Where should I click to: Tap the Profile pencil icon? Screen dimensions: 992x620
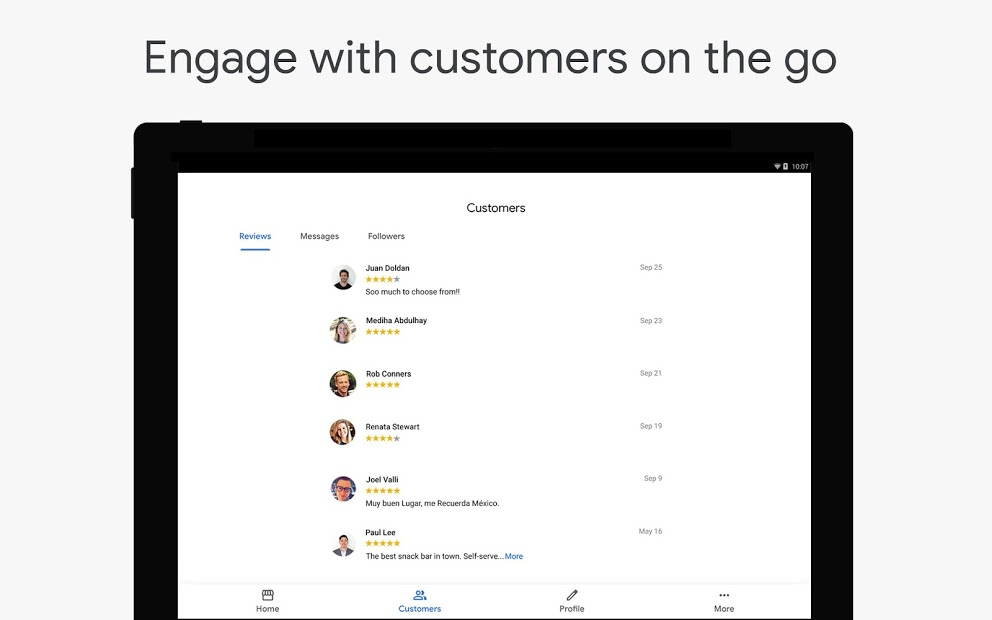click(x=571, y=595)
